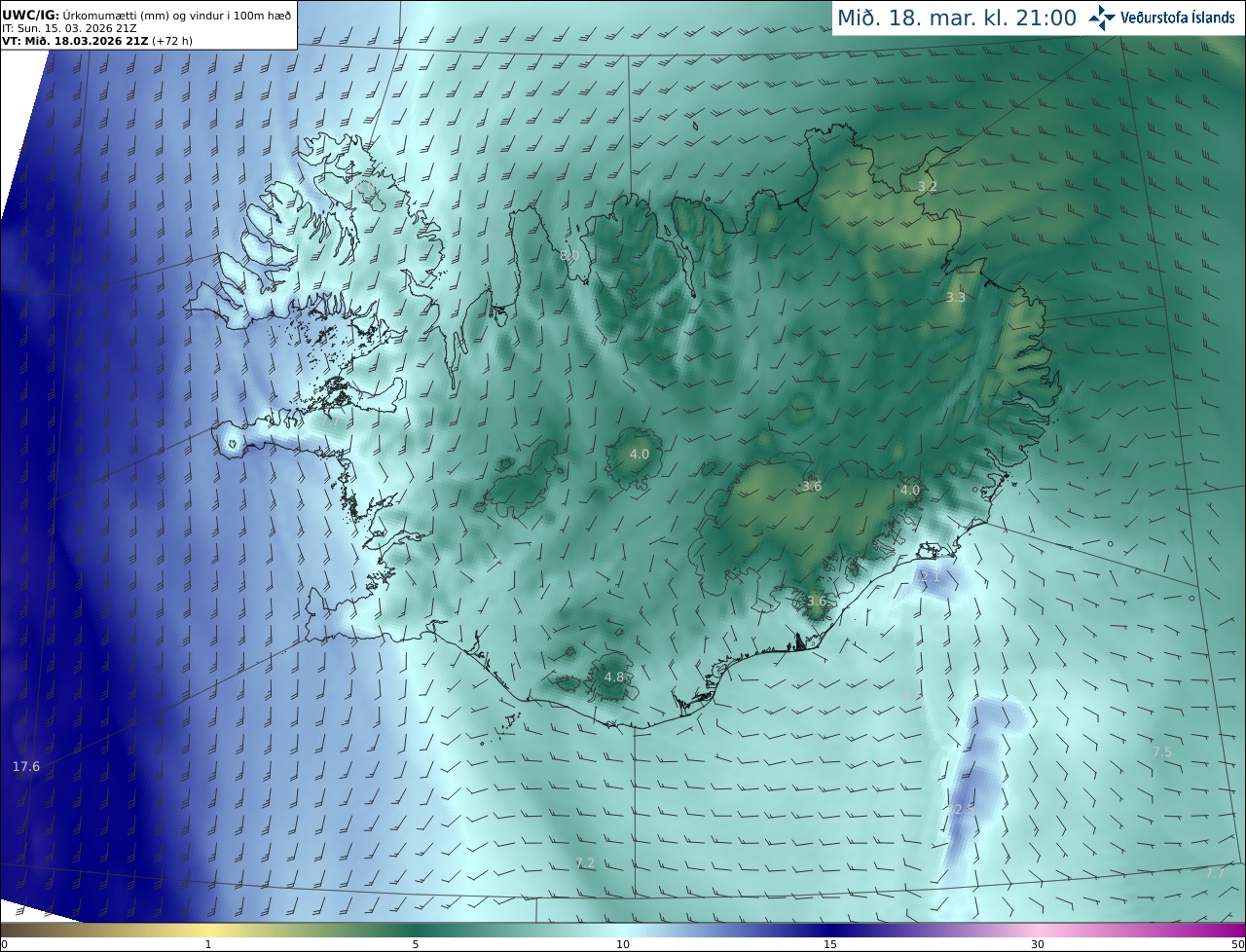Viewport: 1246px width, 952px height.
Task: Click the 15 tick on the colorbar
Action: 830,944
